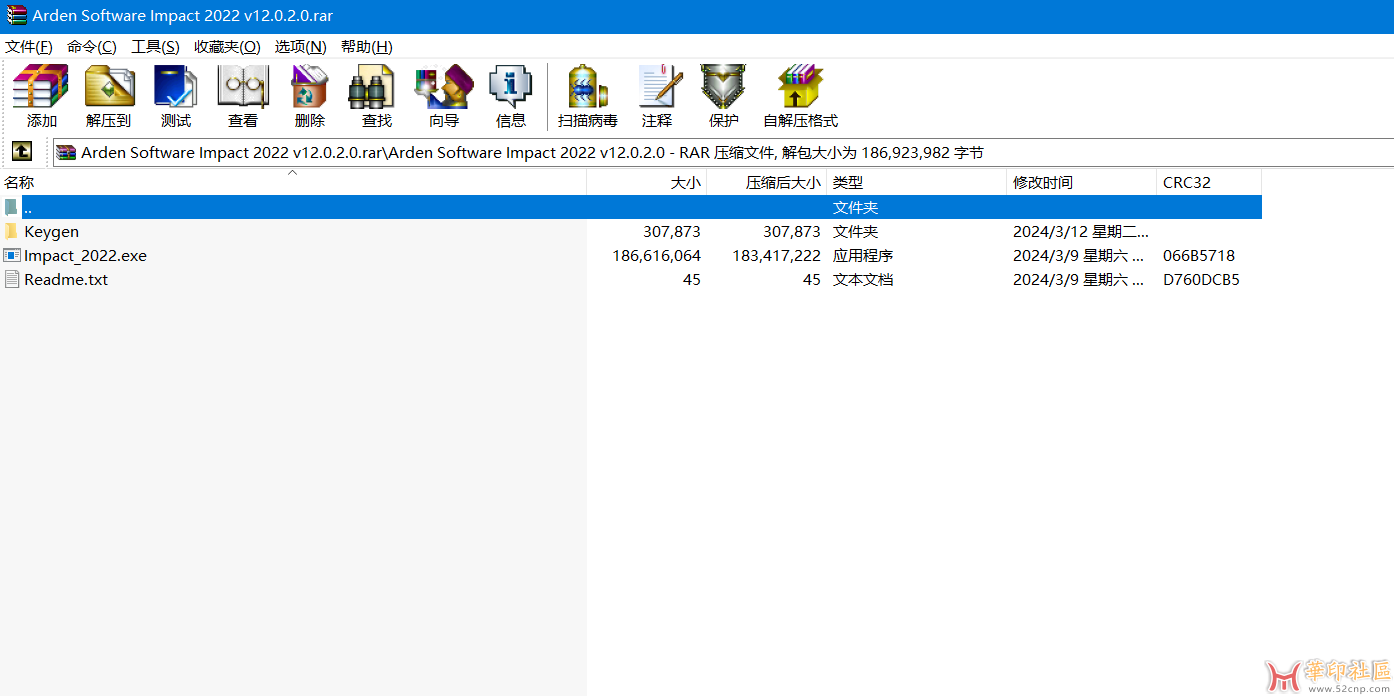Click the WinRAR title bar icon

[x=16, y=16]
